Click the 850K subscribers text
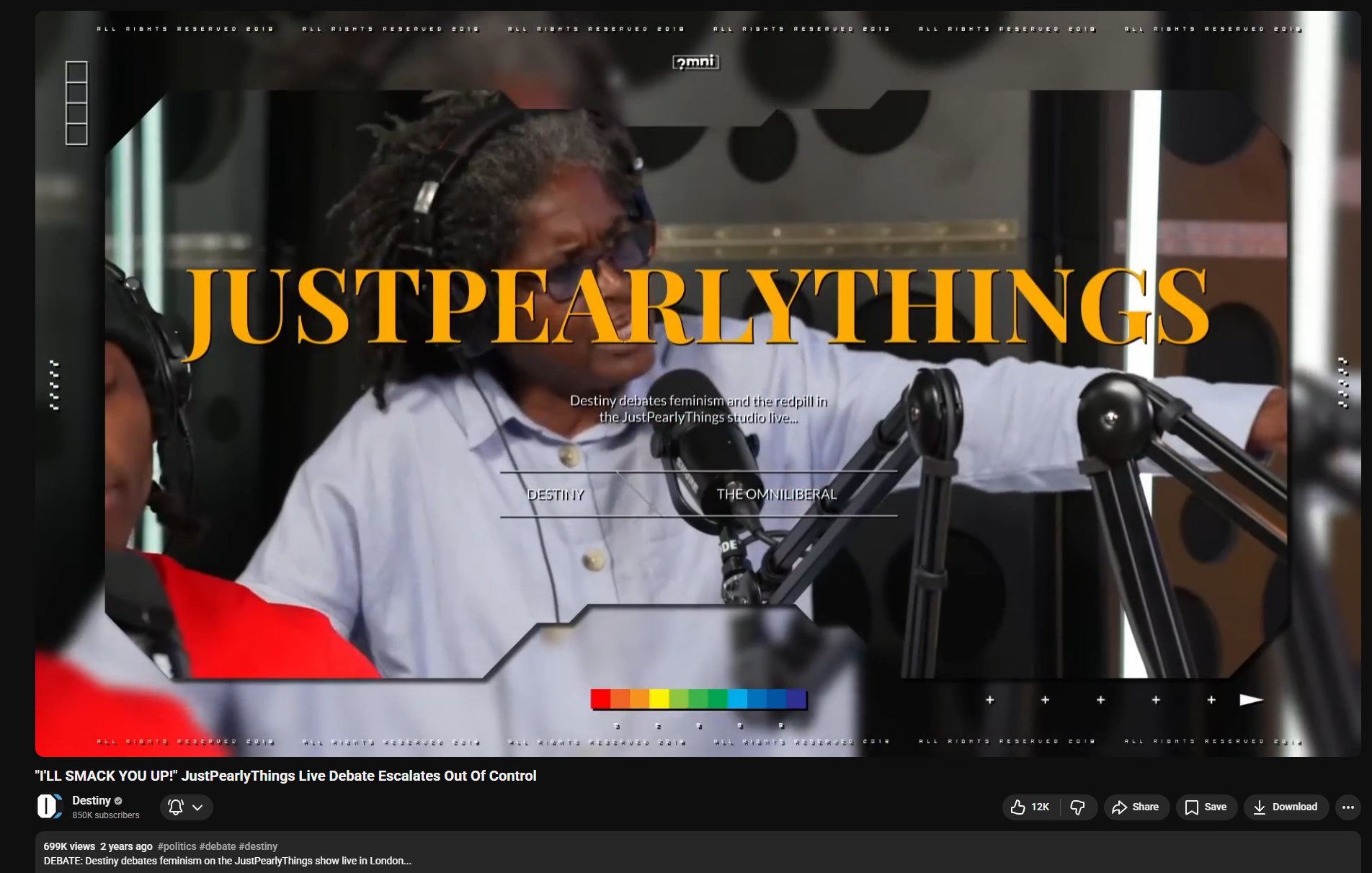Image resolution: width=1372 pixels, height=873 pixels. click(105, 815)
